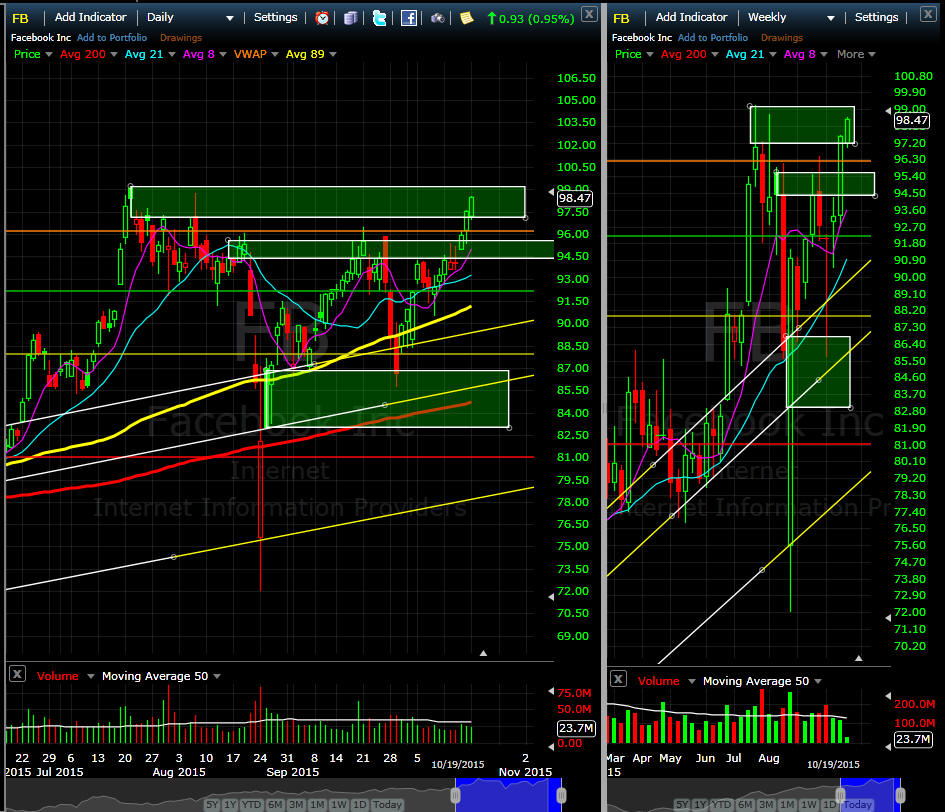
Task: Click the 10/19/2015 date label in weekly chart
Action: [x=833, y=764]
